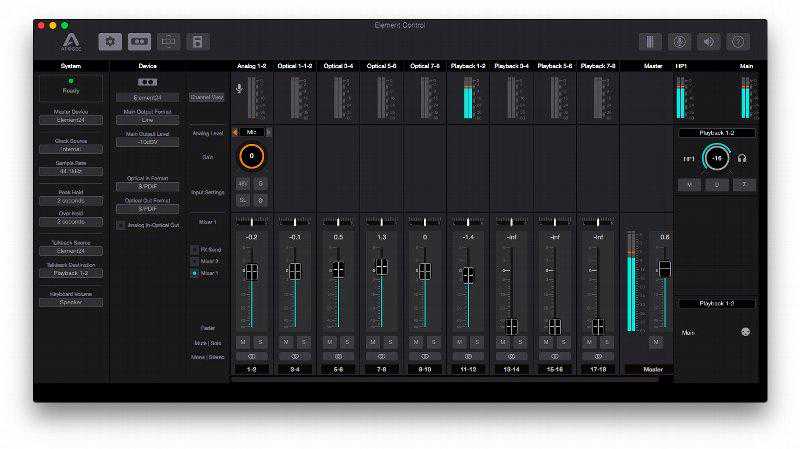Expand the Optical In Format dropdown
The height and width of the screenshot is (449, 800).
pyautogui.click(x=147, y=186)
